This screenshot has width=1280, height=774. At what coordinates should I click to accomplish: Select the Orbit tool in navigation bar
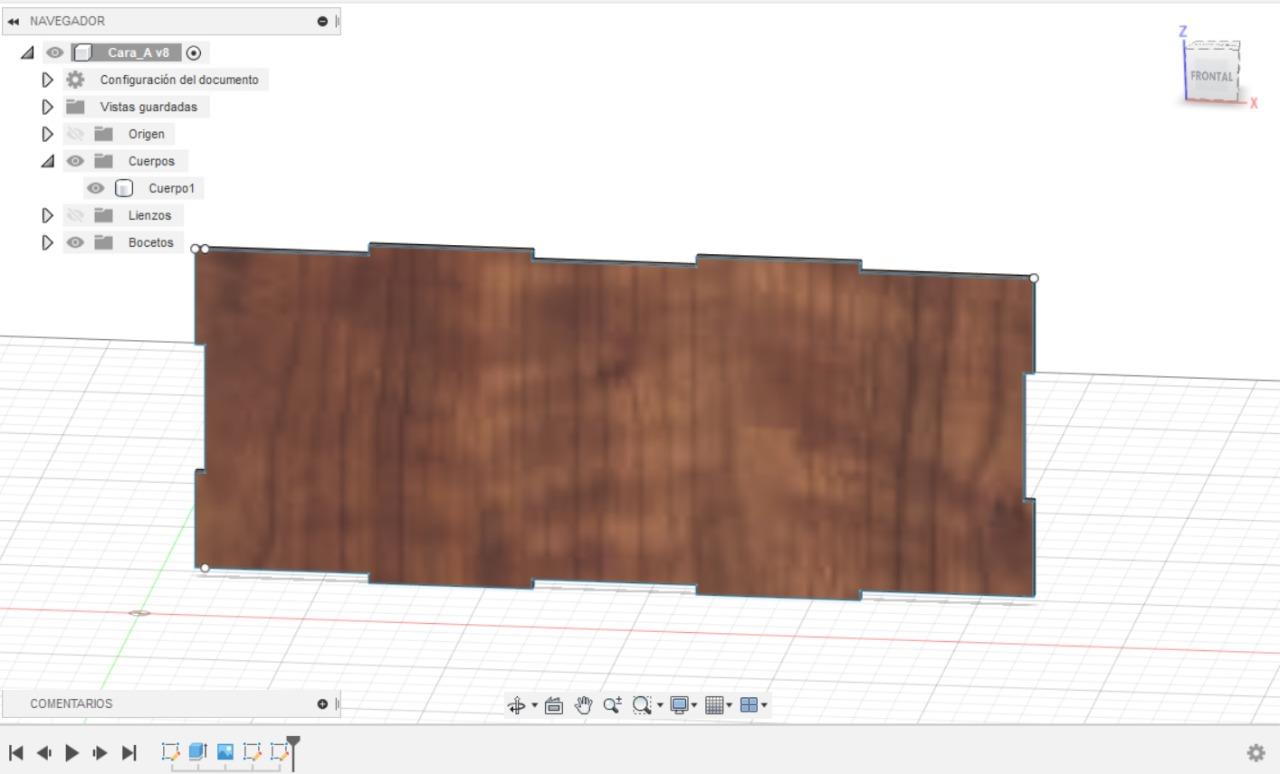tap(516, 706)
